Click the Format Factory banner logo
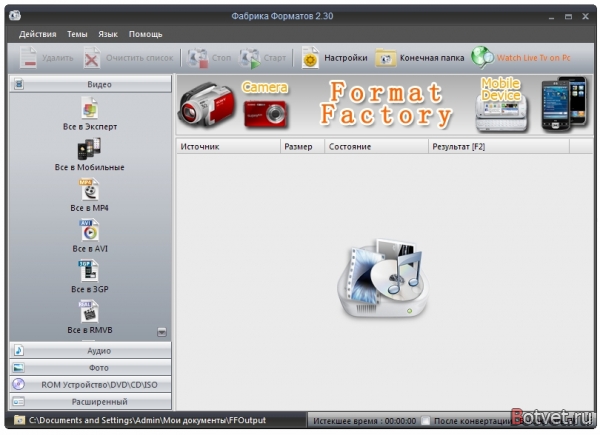The width and height of the screenshot is (600, 435). coord(386,104)
